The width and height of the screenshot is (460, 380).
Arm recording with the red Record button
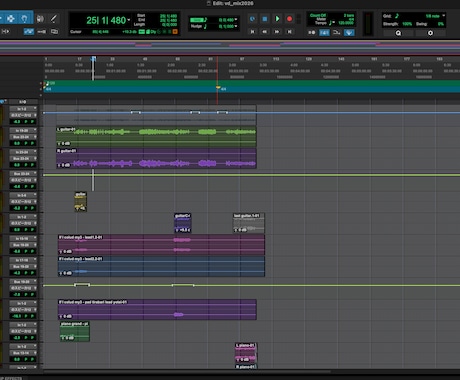(x=289, y=19)
